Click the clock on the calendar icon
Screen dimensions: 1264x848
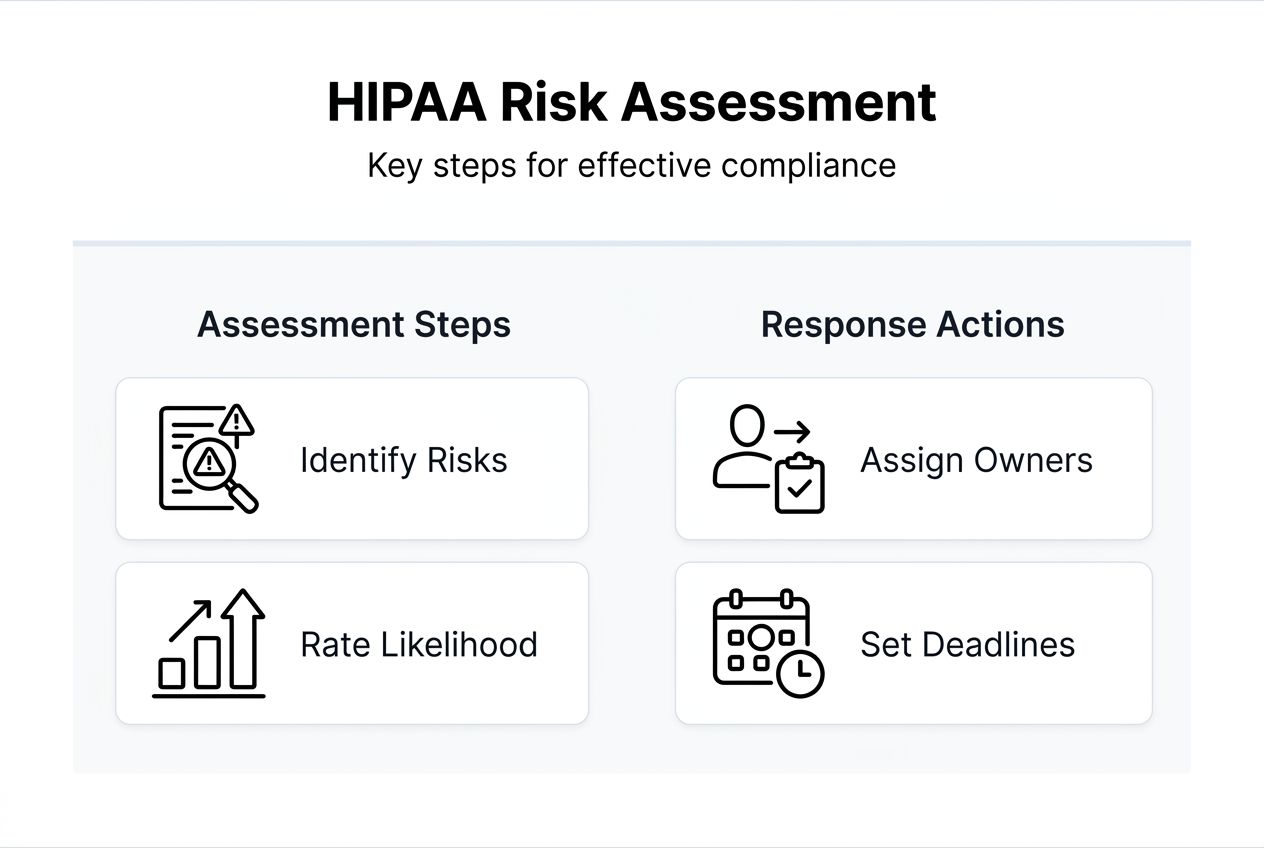point(800,673)
